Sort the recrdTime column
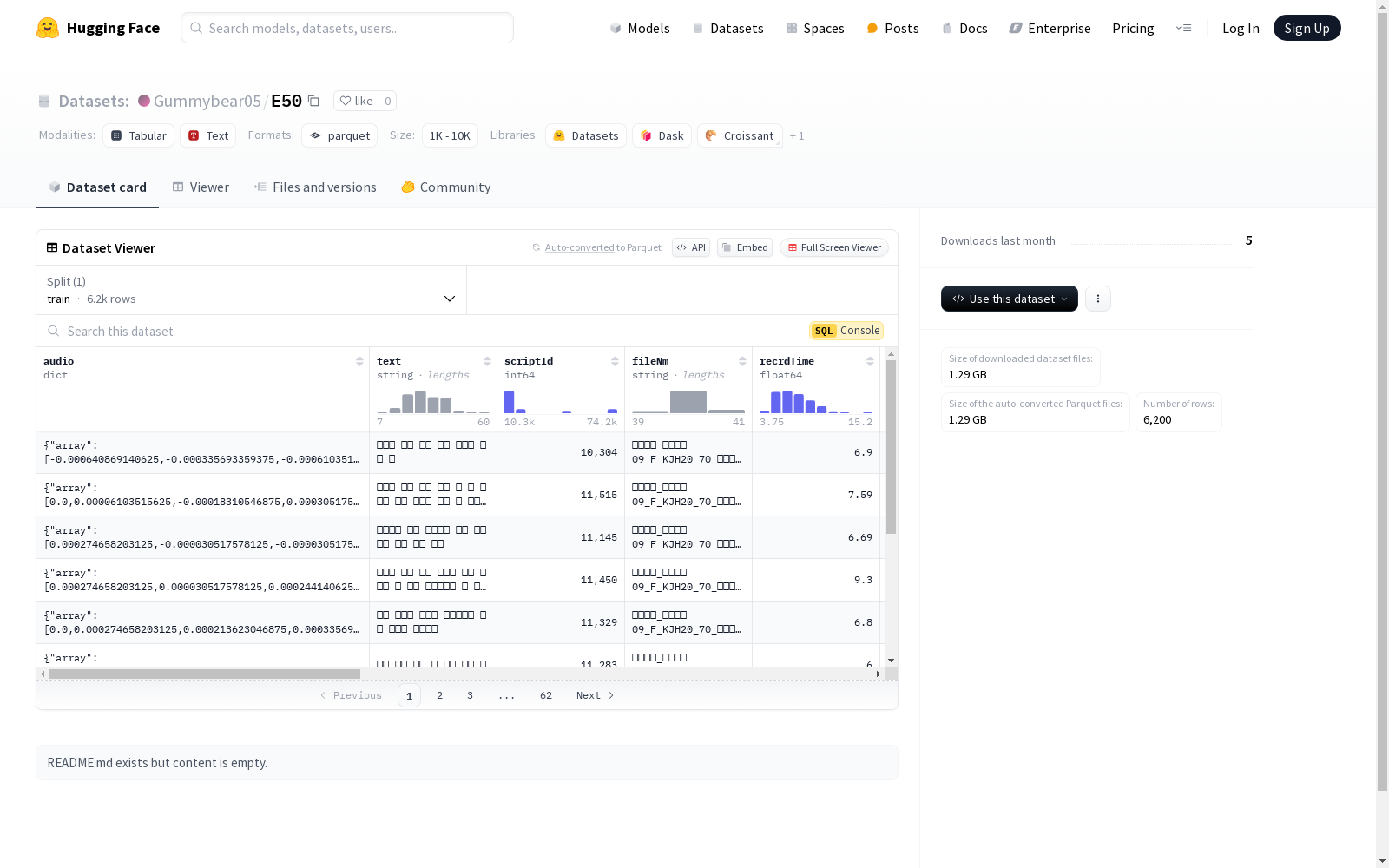The width and height of the screenshot is (1389, 868). (870, 361)
